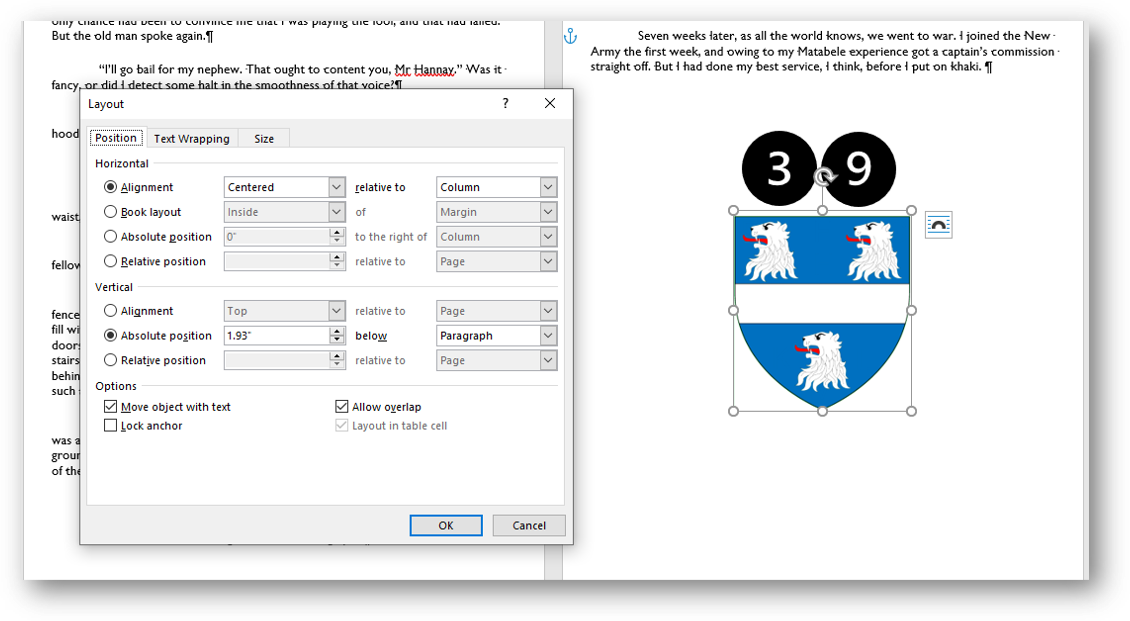1130x621 pixels.
Task: Open the vertical below Paragraph dropdown
Action: click(548, 336)
